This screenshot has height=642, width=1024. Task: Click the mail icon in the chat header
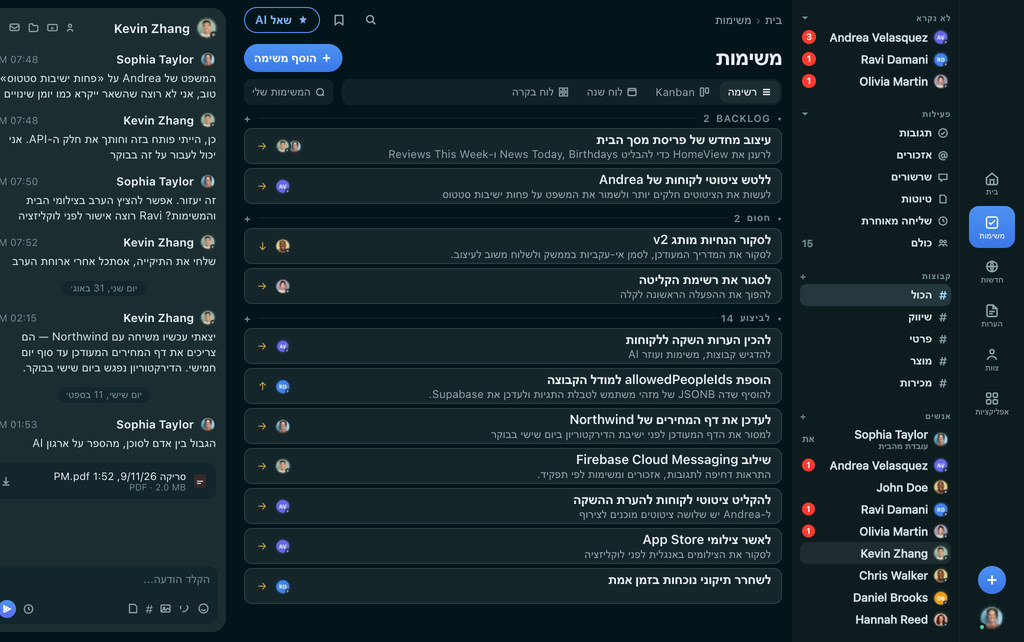(14, 27)
